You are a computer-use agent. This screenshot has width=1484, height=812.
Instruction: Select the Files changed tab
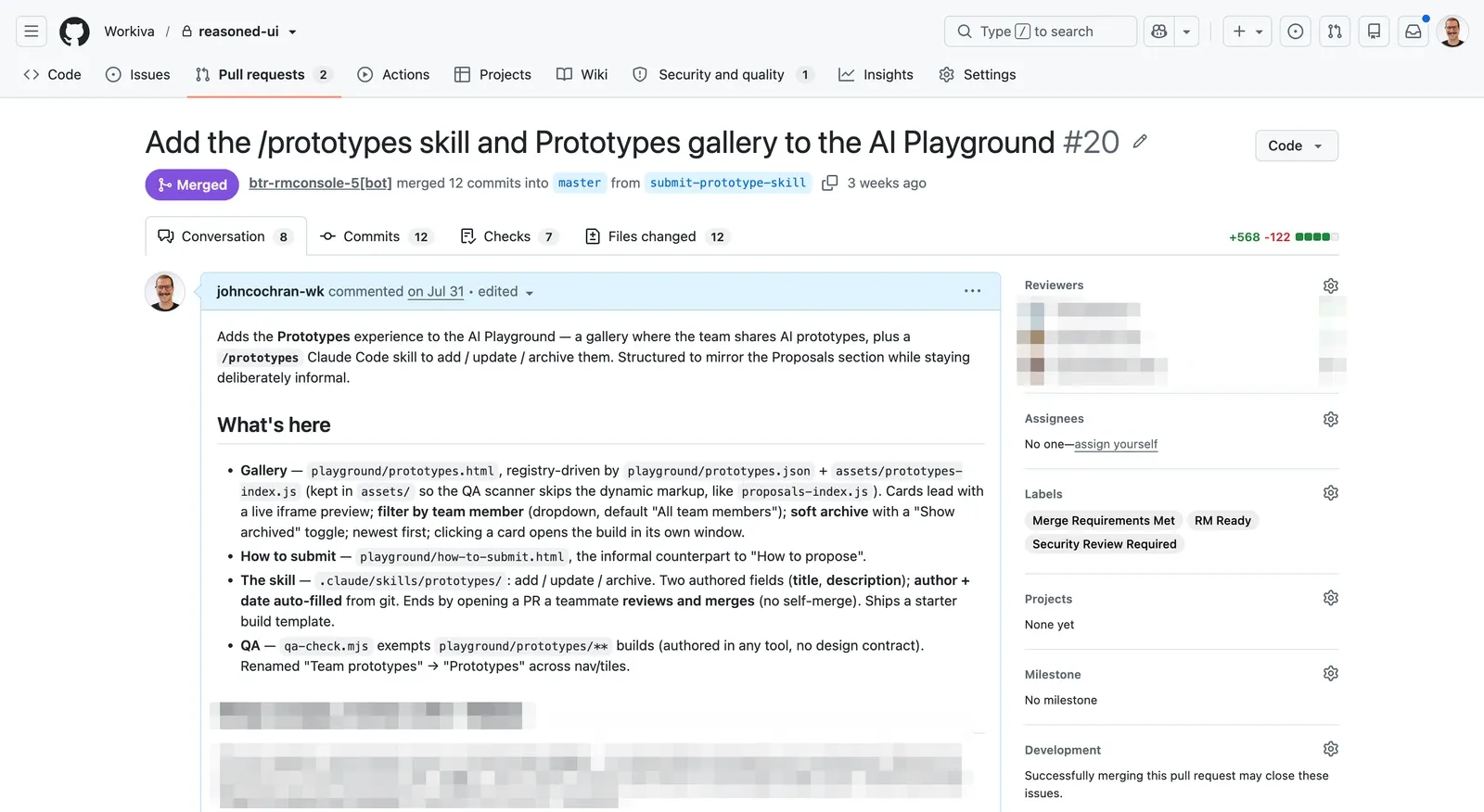658,236
